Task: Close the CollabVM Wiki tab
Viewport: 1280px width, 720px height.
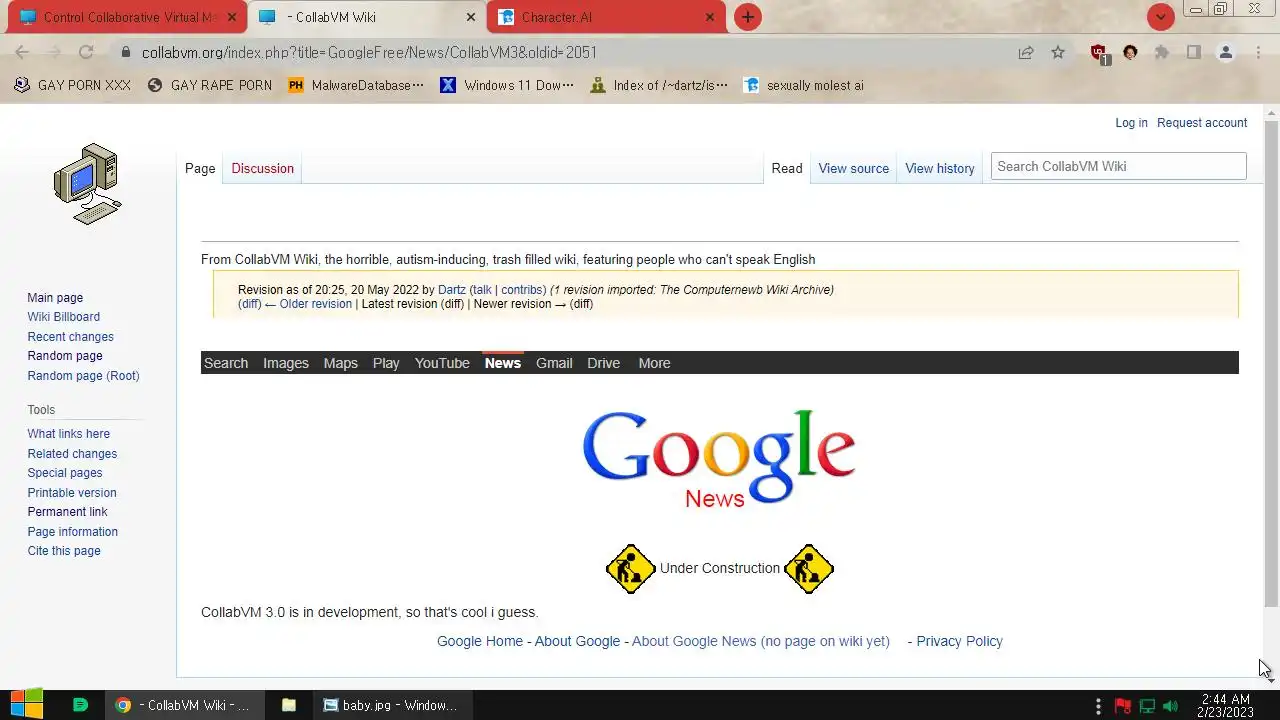Action: coord(471,17)
